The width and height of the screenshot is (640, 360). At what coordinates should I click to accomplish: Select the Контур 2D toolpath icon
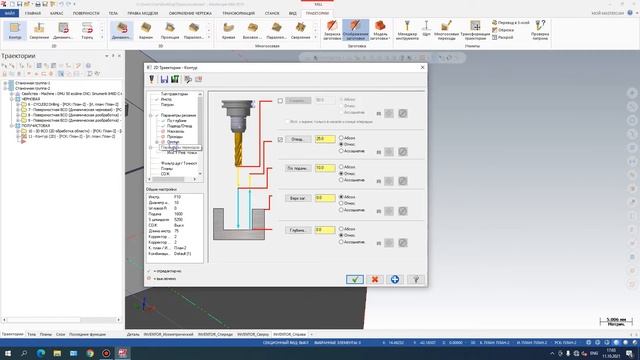15,31
